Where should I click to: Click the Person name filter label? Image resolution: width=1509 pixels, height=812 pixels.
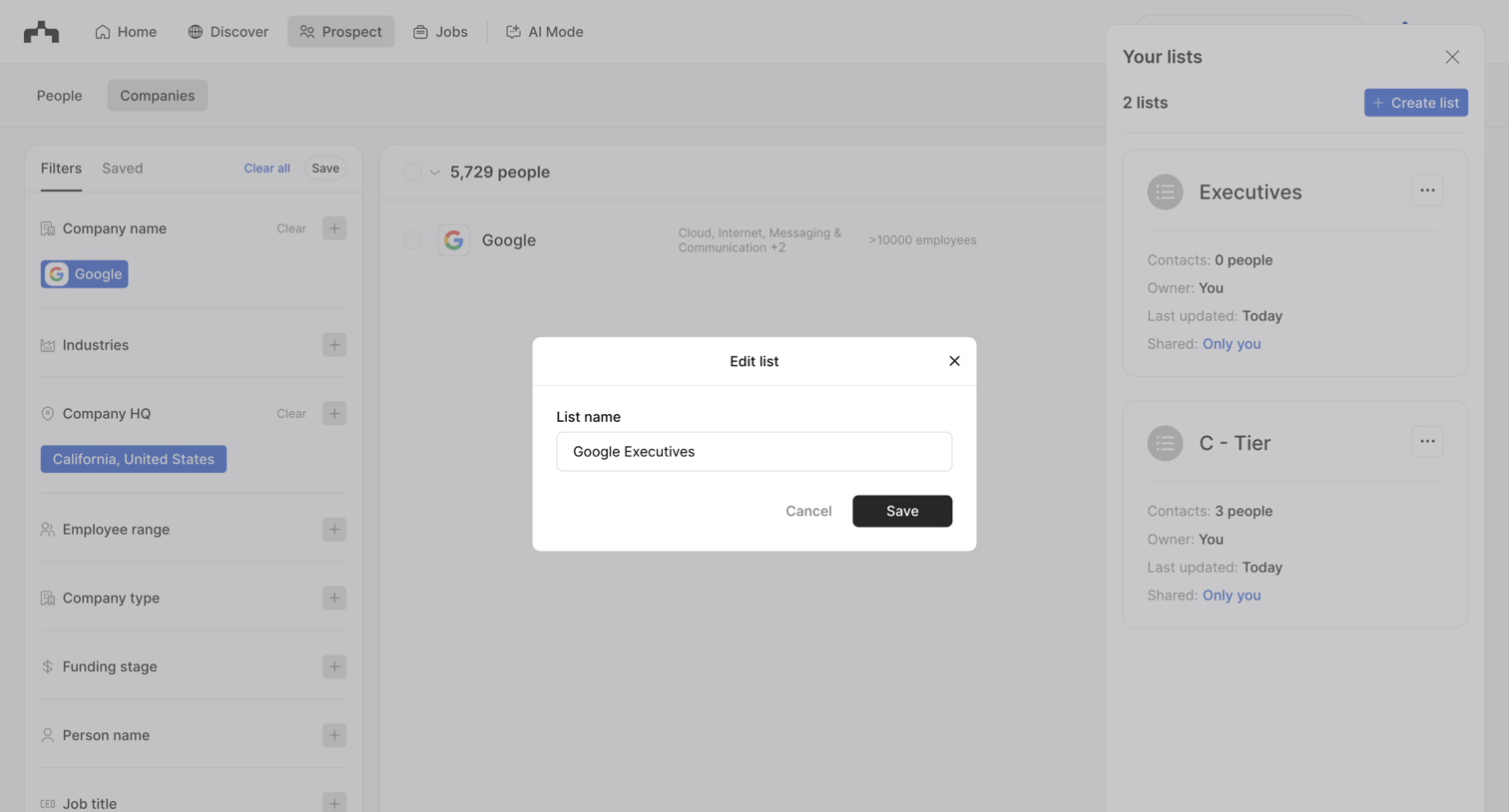tap(106, 736)
